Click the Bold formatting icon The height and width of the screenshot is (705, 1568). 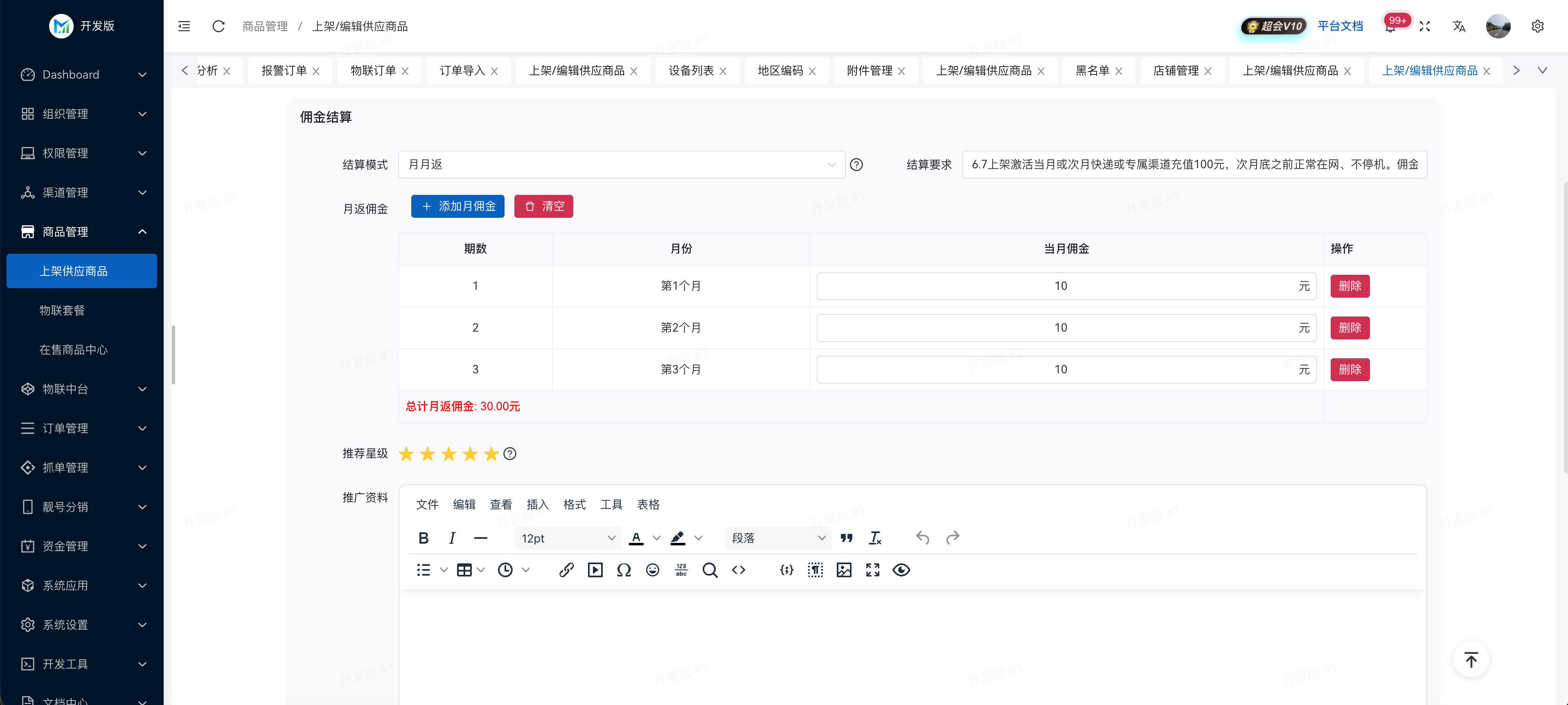click(424, 538)
